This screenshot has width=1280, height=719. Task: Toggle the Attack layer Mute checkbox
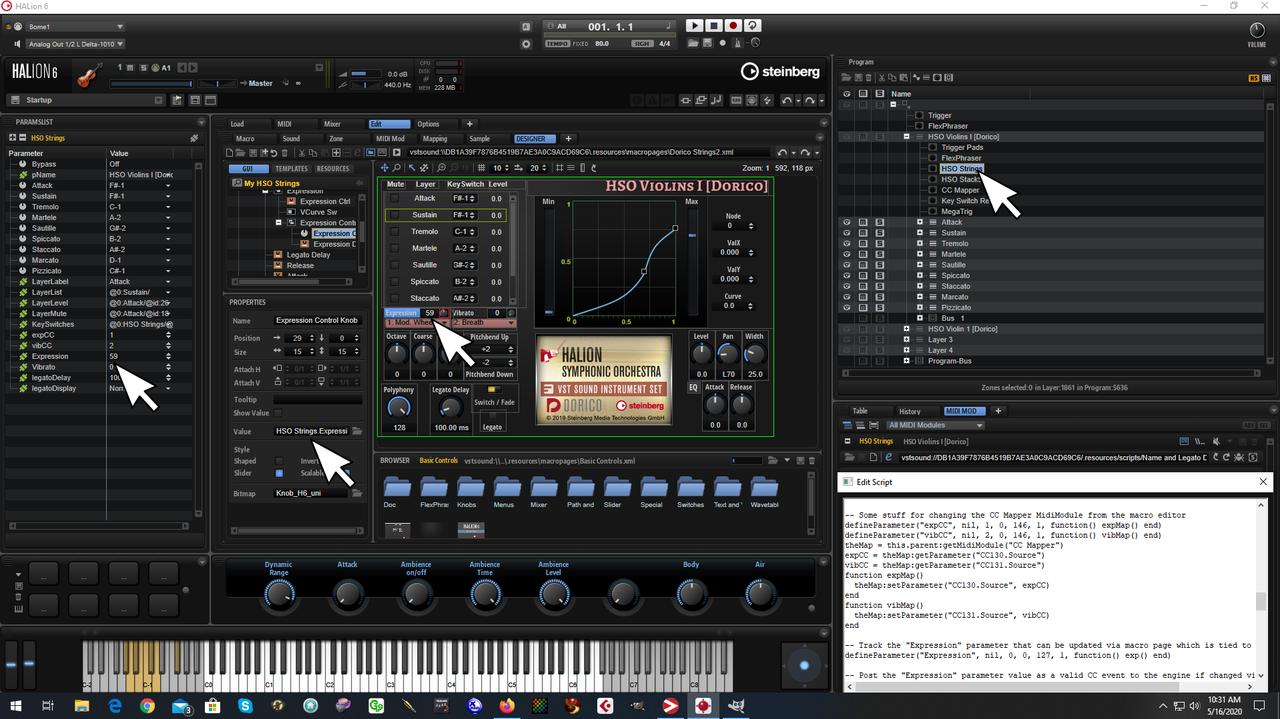coord(394,199)
